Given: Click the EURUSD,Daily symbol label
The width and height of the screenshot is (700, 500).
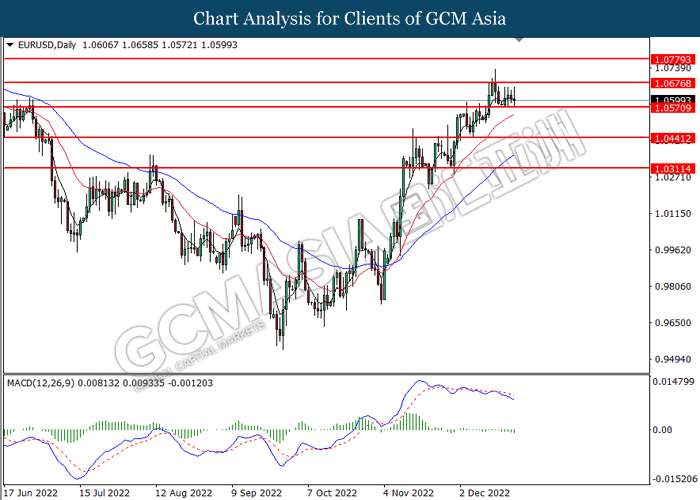Looking at the screenshot, I should pos(47,45).
